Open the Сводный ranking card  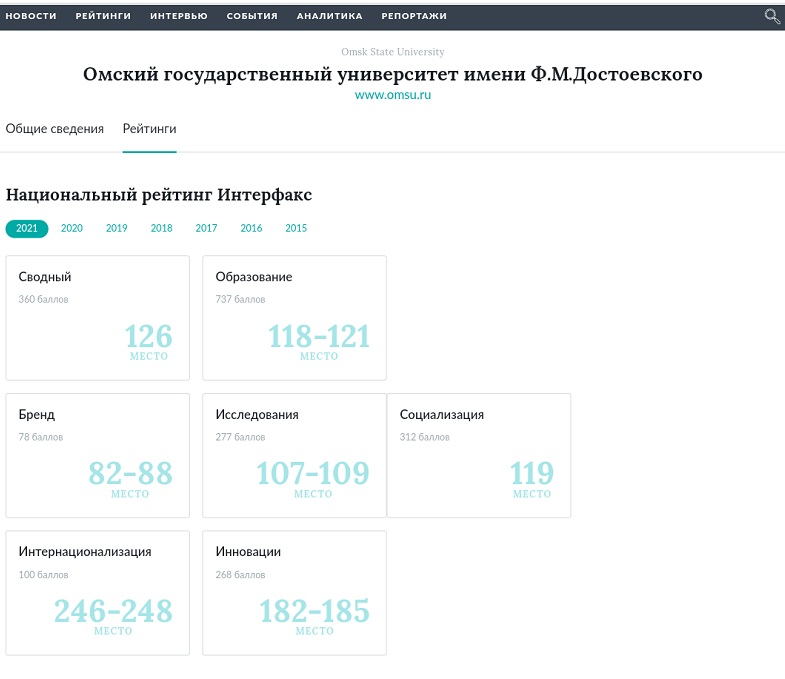pos(97,318)
